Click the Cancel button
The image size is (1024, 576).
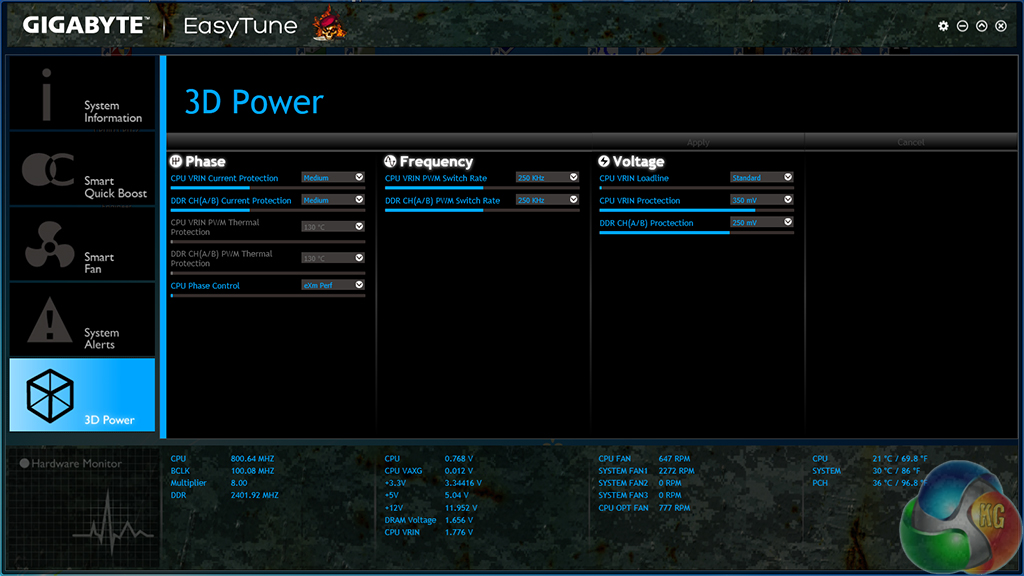pyautogui.click(x=911, y=142)
